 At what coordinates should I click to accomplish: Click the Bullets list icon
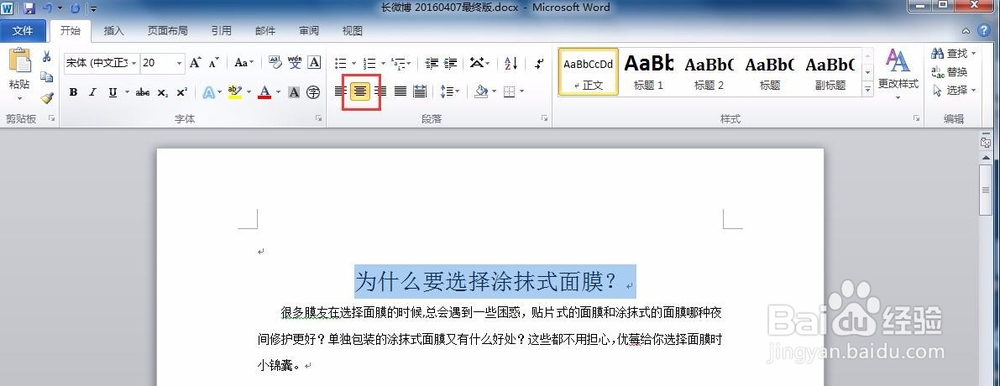pos(341,63)
